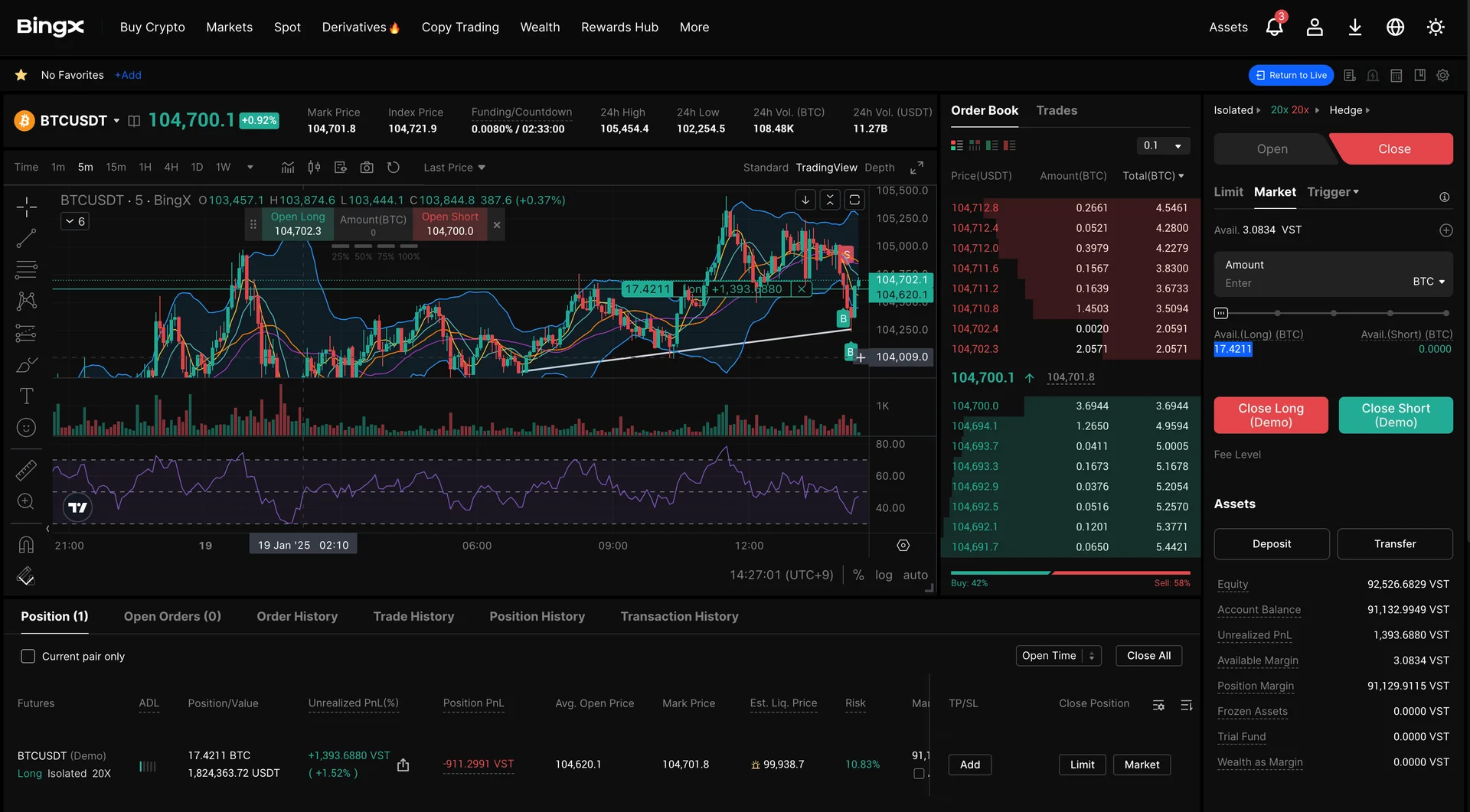This screenshot has height=812, width=1470.
Task: Open the notifications bell
Action: (1274, 28)
